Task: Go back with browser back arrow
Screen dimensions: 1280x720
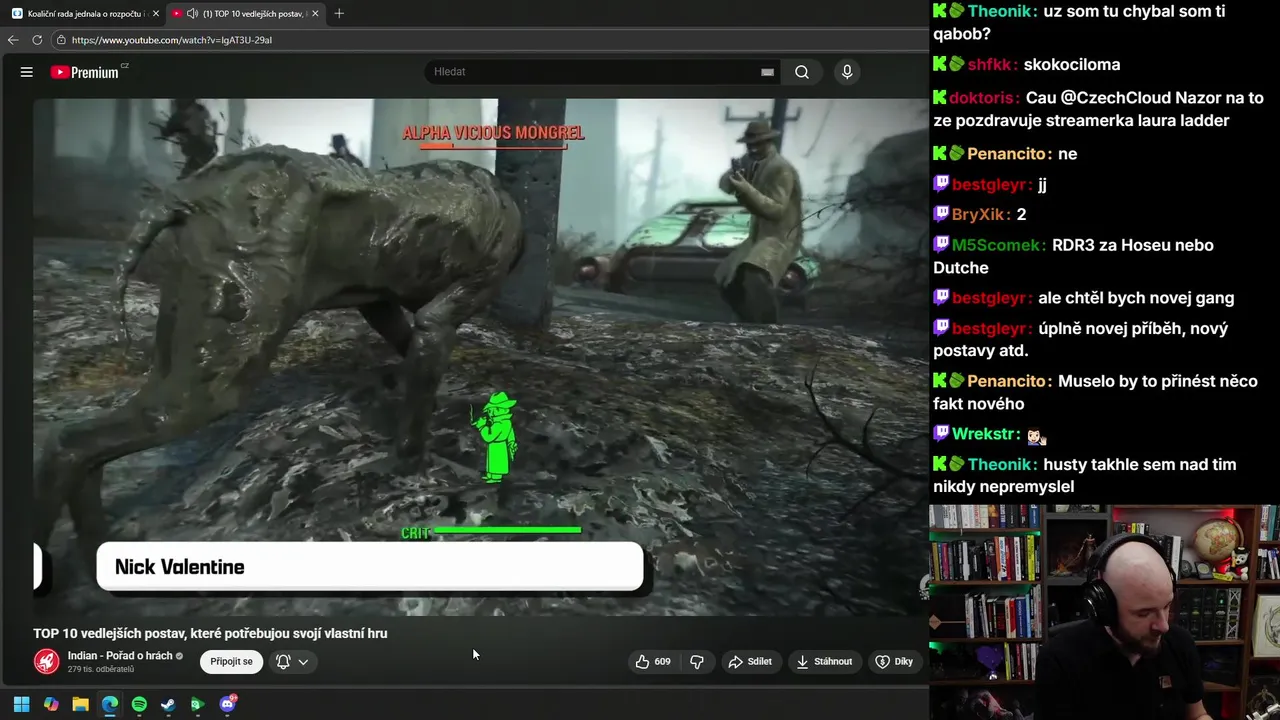Action: [x=13, y=40]
